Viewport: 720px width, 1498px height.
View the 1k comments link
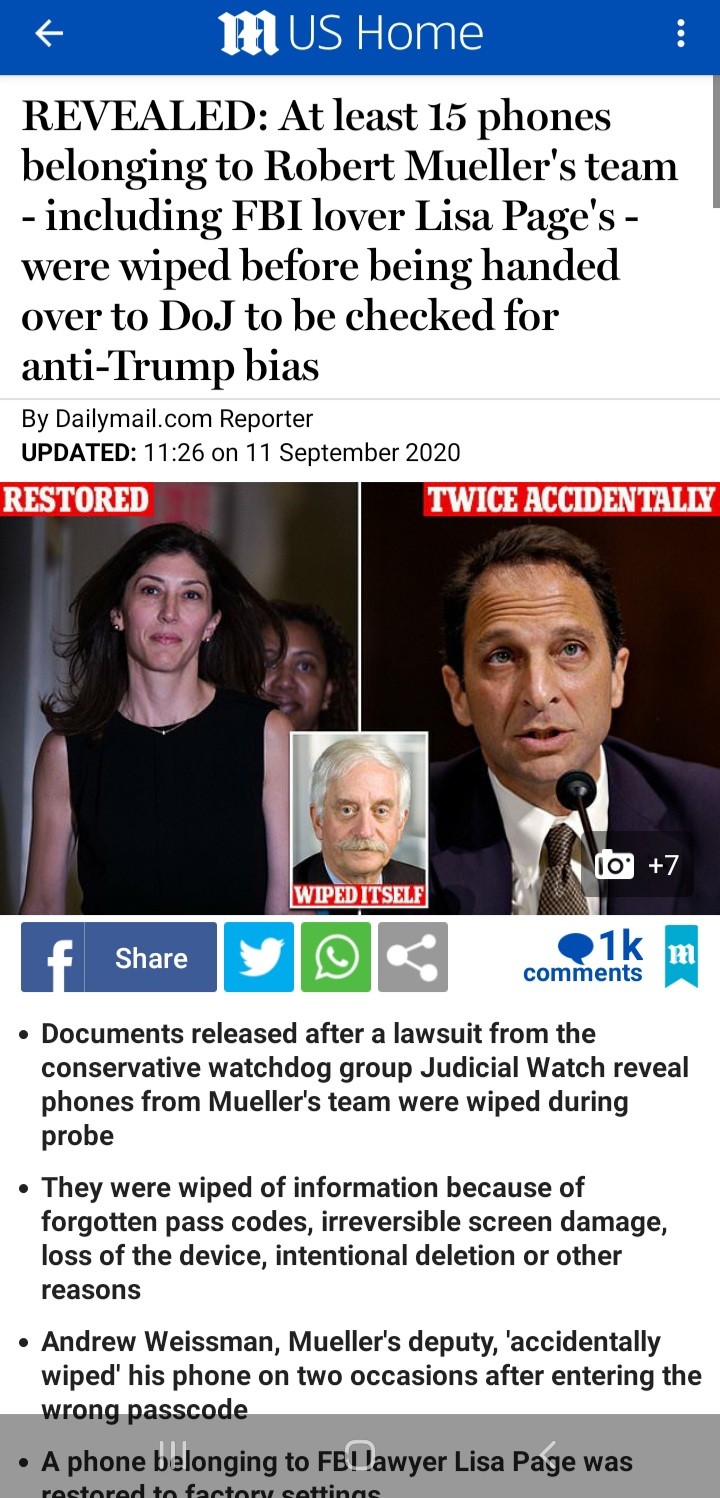(583, 957)
